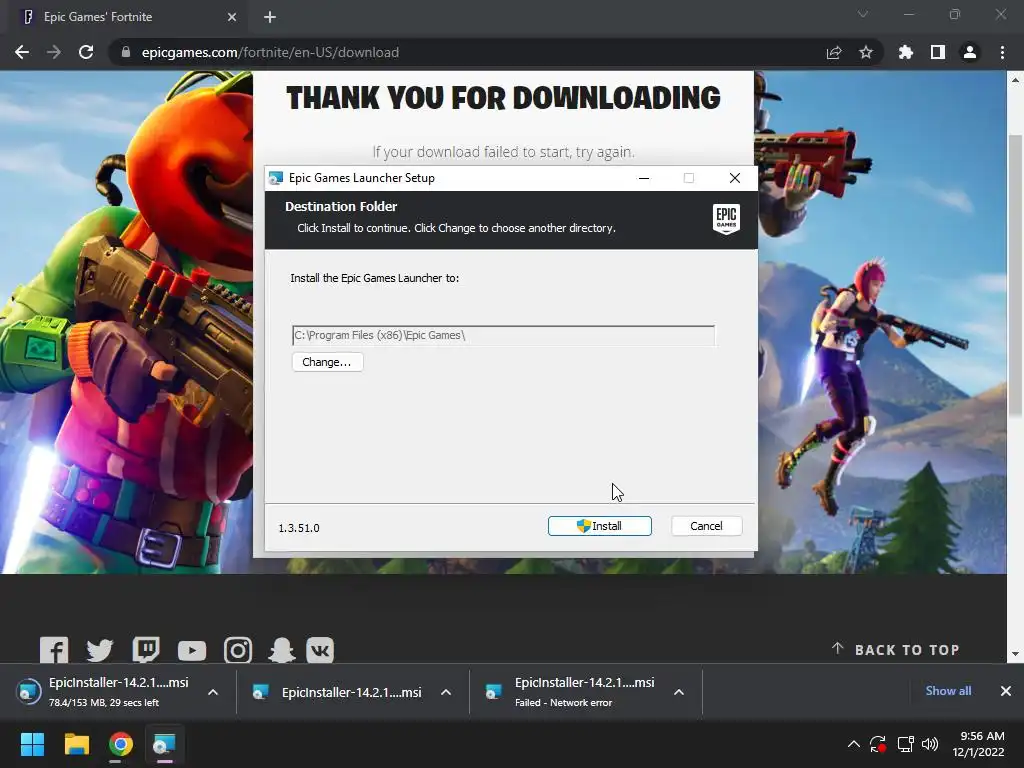Click the page vertical scrollbar
This screenshot has height=768, width=1024.
[x=1015, y=274]
